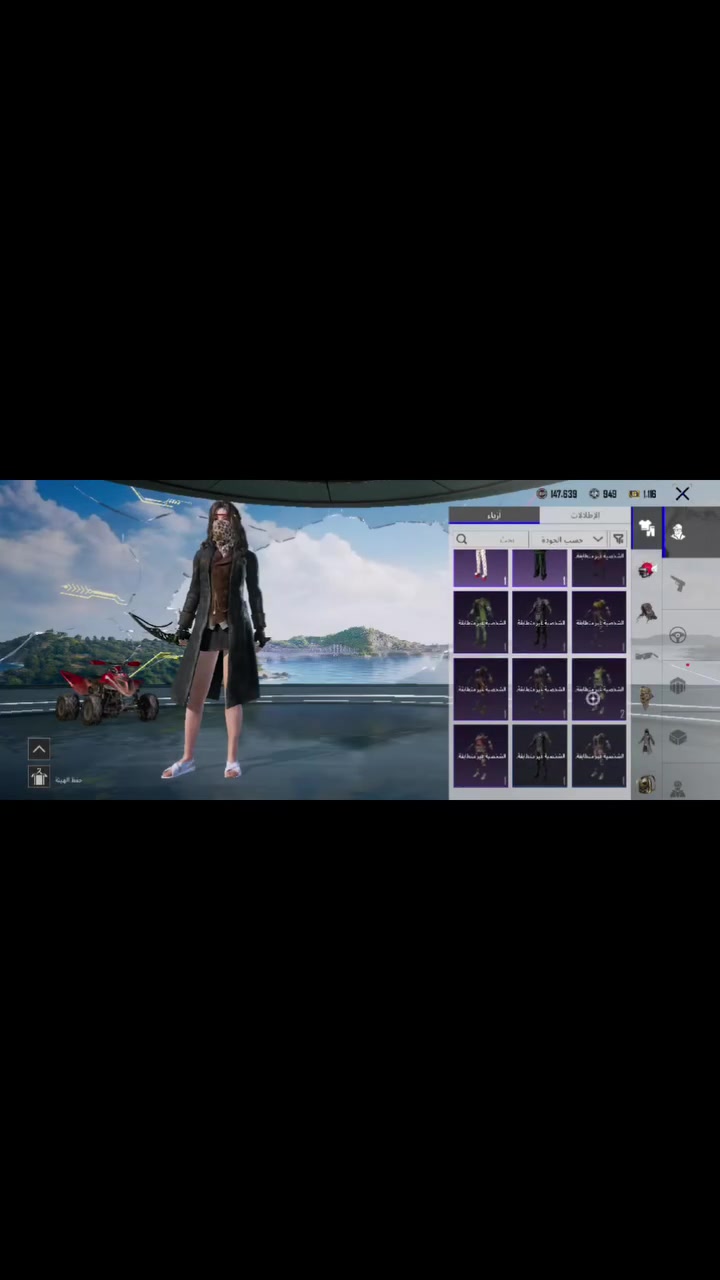Open the أزياء outfits tab

pyautogui.click(x=494, y=515)
